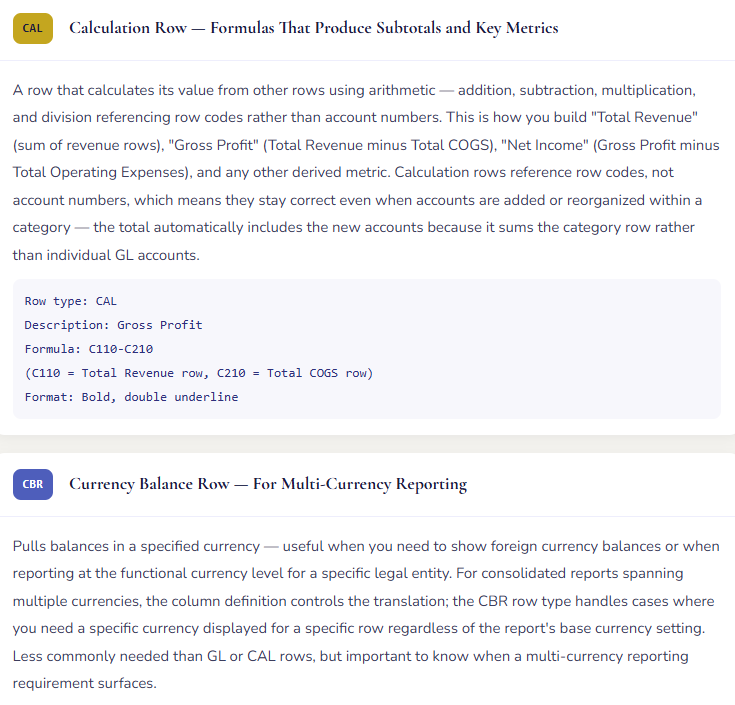The height and width of the screenshot is (705, 735).
Task: Click the yellow CAL badge icon
Action: pos(33,28)
